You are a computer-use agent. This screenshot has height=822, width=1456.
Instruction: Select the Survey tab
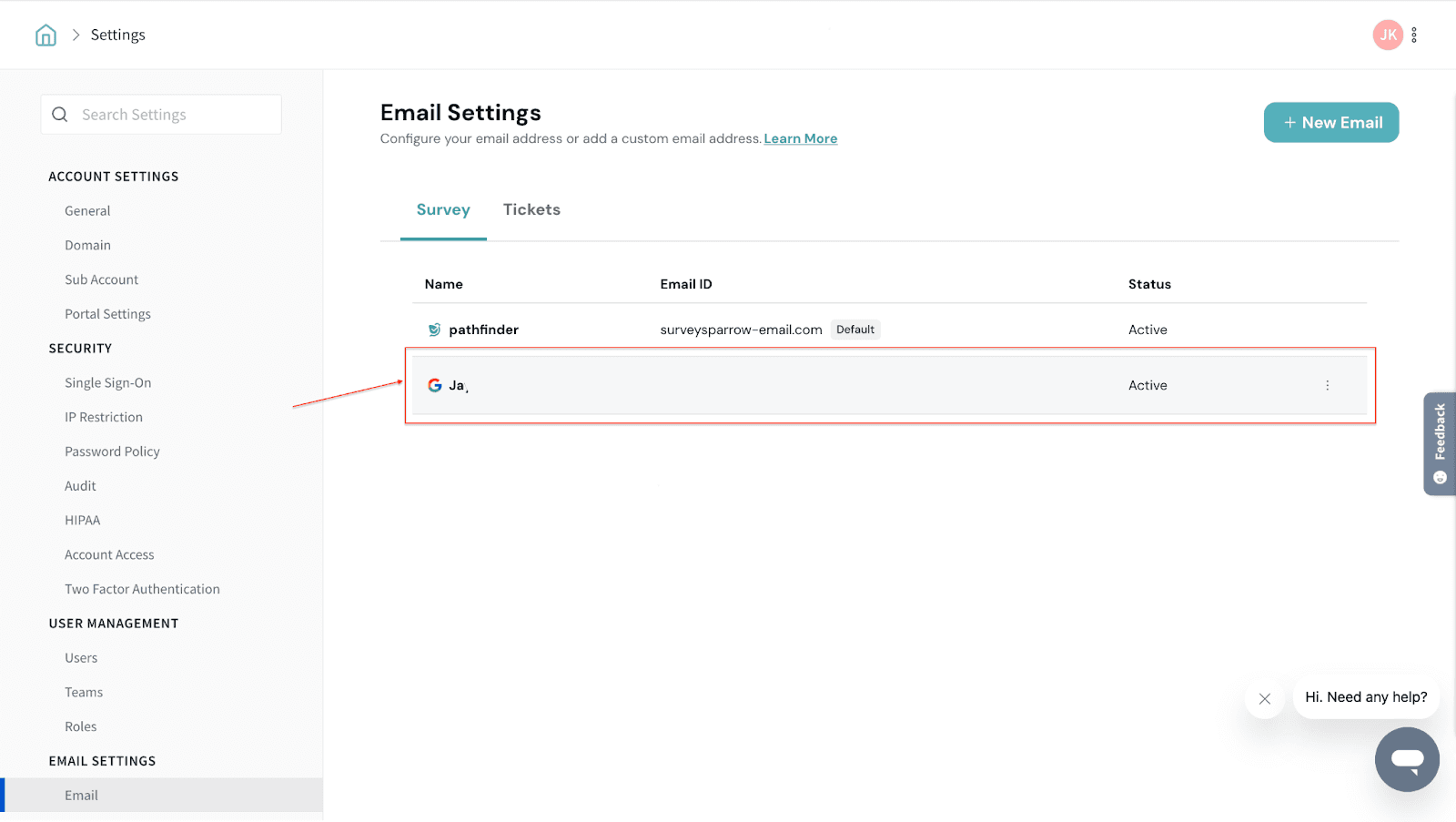(443, 210)
